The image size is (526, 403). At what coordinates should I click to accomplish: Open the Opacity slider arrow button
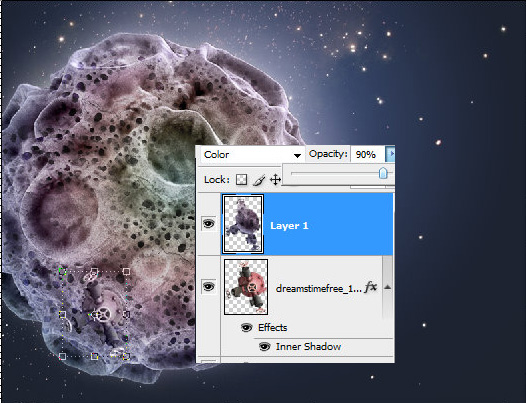[x=390, y=154]
